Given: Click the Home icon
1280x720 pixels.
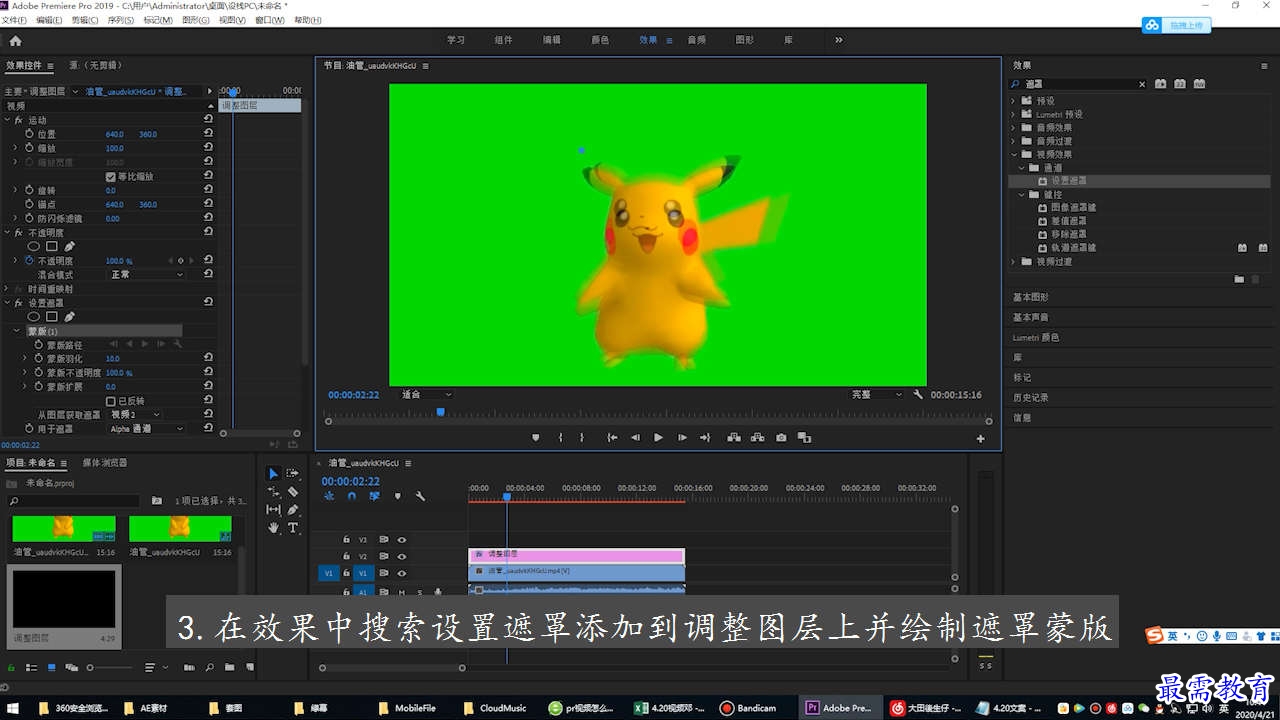Looking at the screenshot, I should click(15, 41).
